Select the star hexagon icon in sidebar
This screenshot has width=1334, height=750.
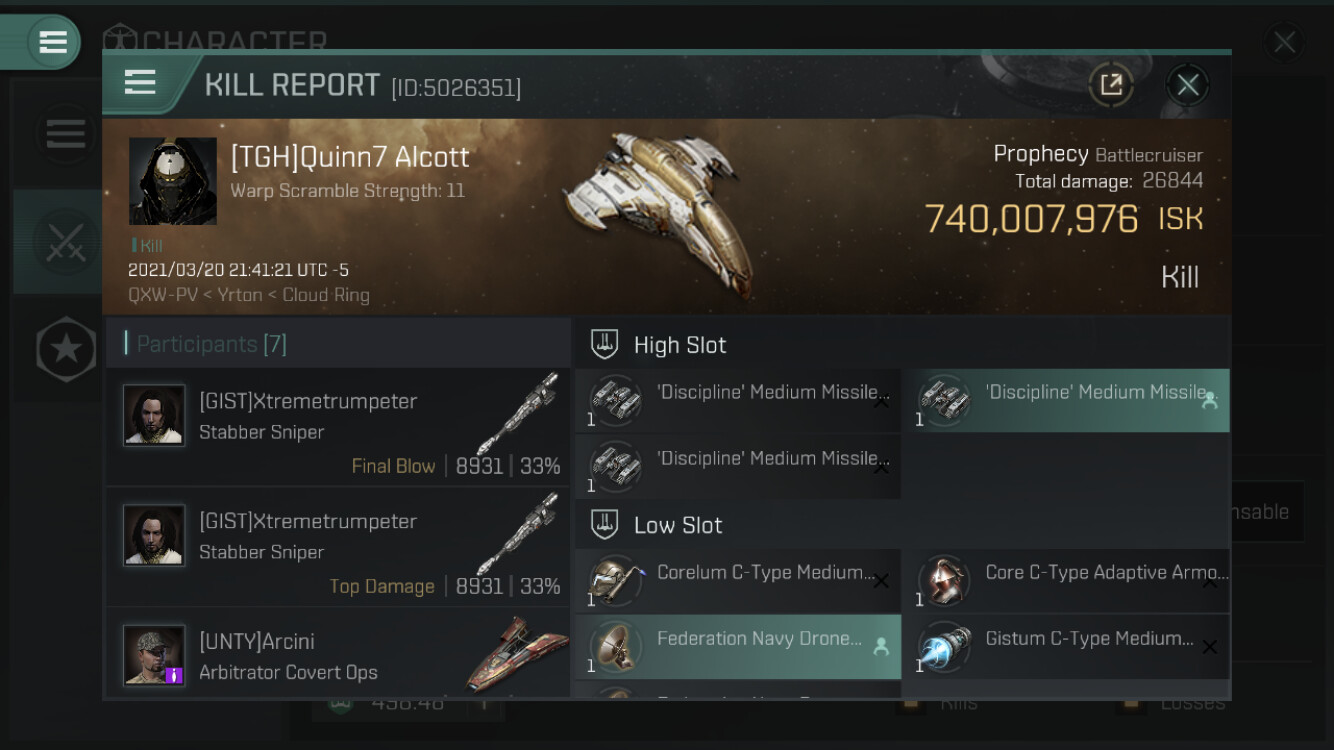pos(66,349)
